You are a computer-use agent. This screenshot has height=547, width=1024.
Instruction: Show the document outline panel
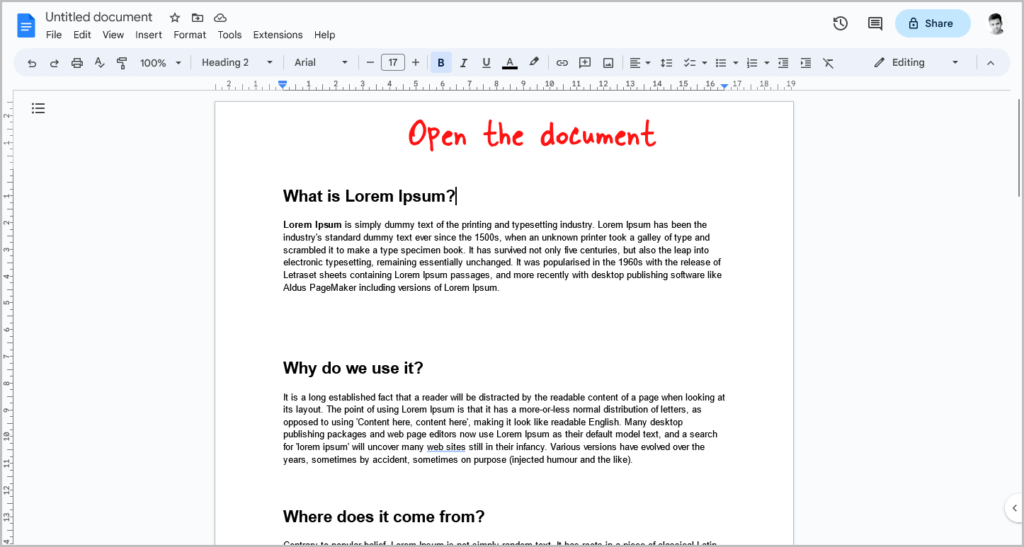pos(39,108)
